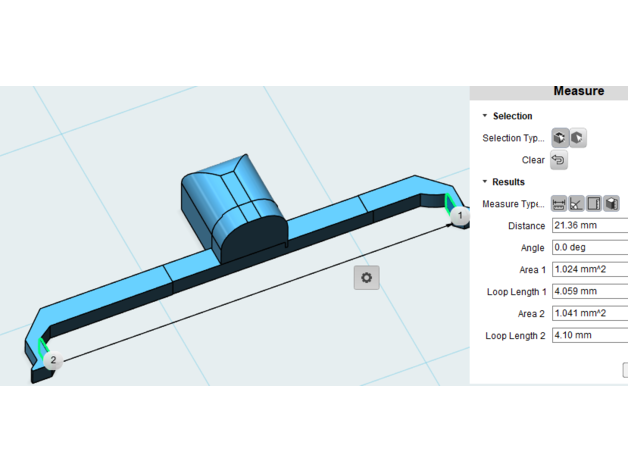Choose the angle measure type icon

coord(576,204)
